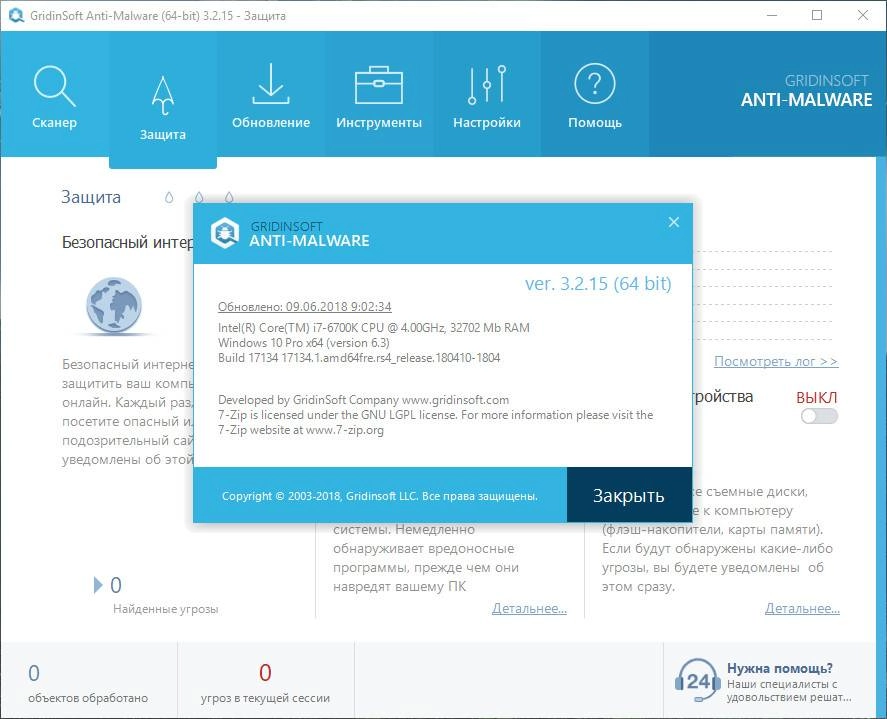Select the Защита umbrella icon

163,95
